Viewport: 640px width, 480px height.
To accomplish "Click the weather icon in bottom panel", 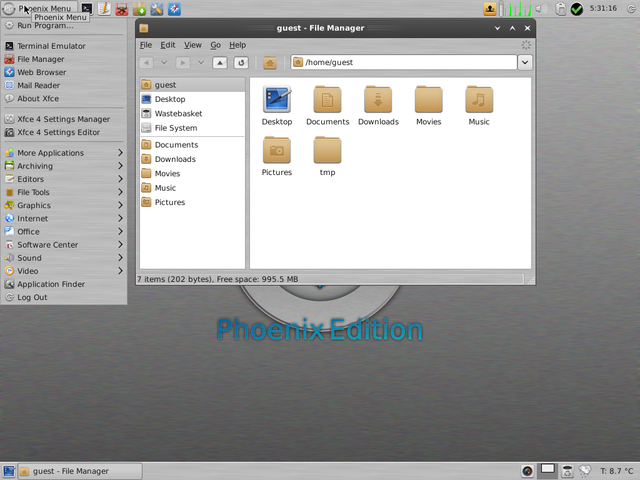I will click(x=585, y=471).
